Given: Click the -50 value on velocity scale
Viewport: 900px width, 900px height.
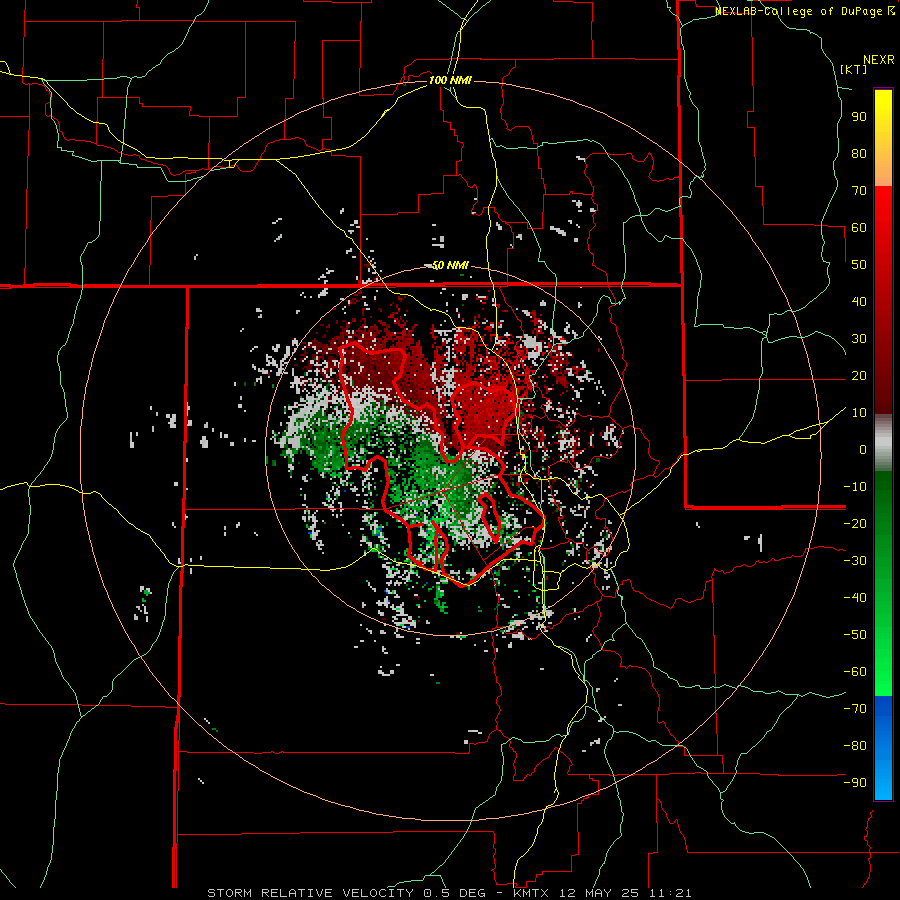Looking at the screenshot, I should coord(855,635).
